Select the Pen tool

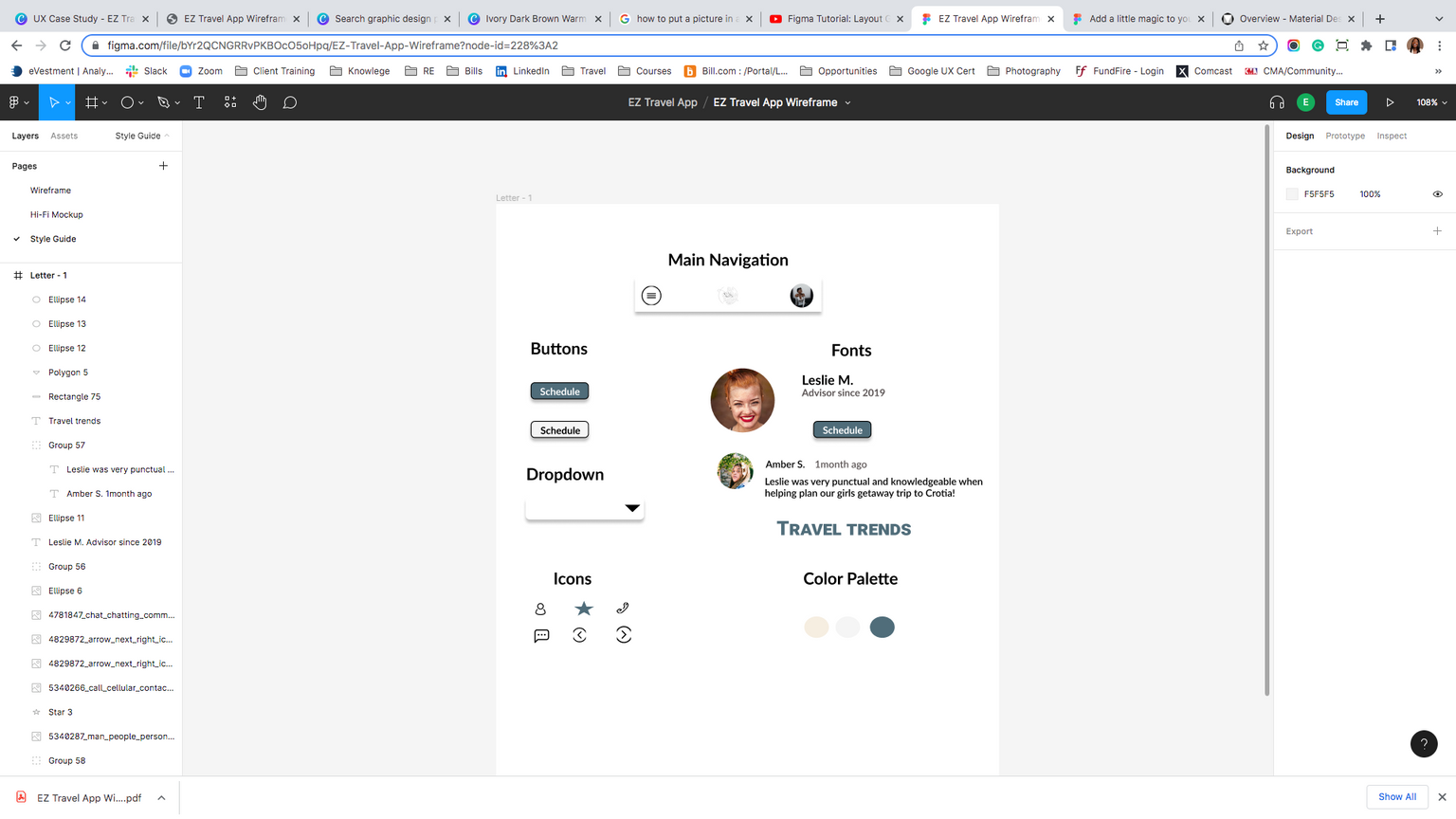coord(163,102)
